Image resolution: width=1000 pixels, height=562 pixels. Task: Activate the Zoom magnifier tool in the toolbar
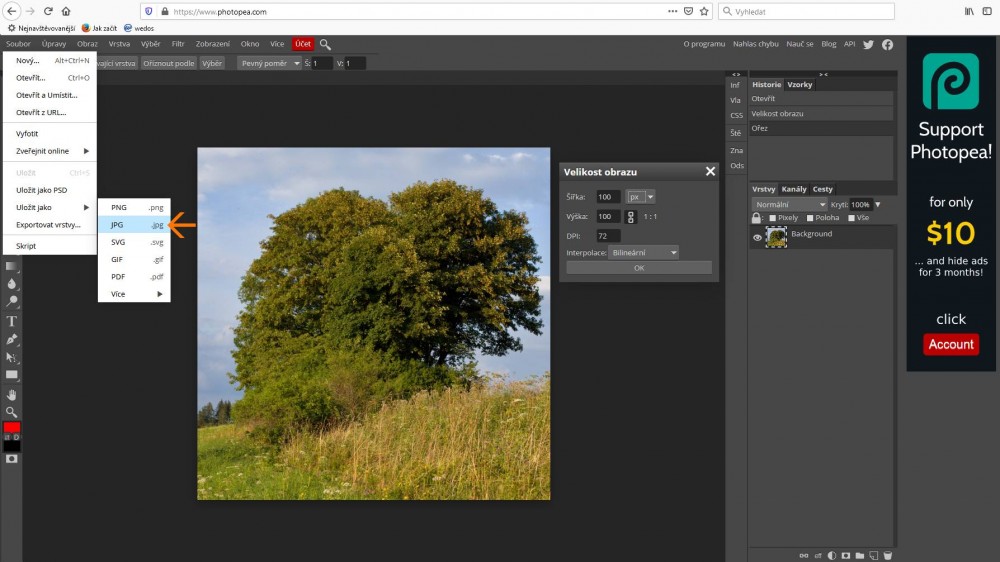(x=12, y=412)
